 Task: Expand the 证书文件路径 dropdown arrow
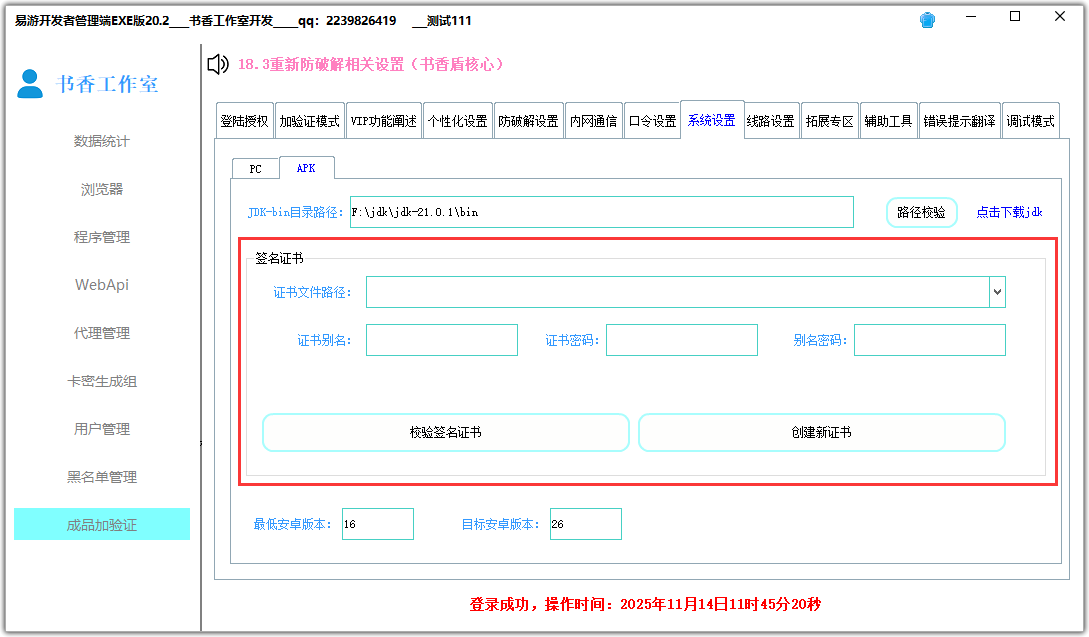pos(997,292)
